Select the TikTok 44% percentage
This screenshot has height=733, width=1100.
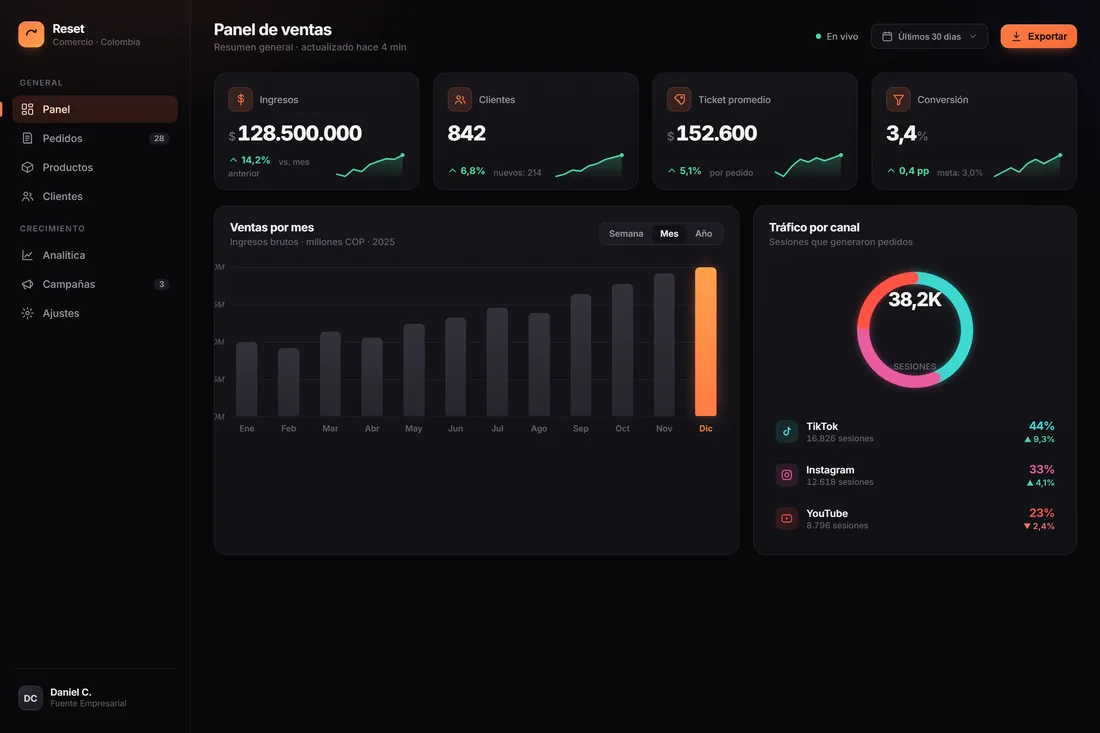click(x=1041, y=426)
